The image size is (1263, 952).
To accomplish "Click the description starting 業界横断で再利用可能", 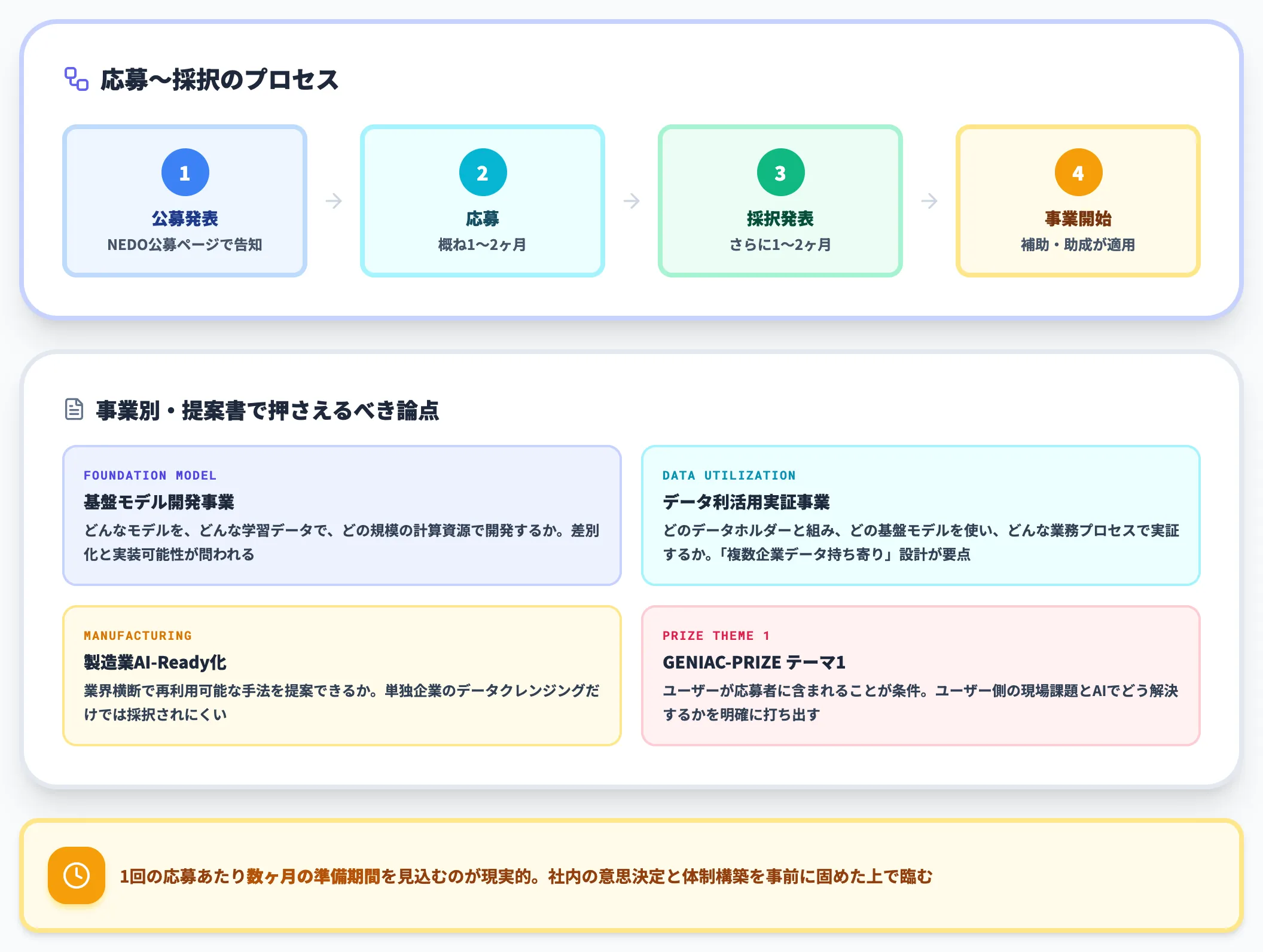I will click(341, 703).
